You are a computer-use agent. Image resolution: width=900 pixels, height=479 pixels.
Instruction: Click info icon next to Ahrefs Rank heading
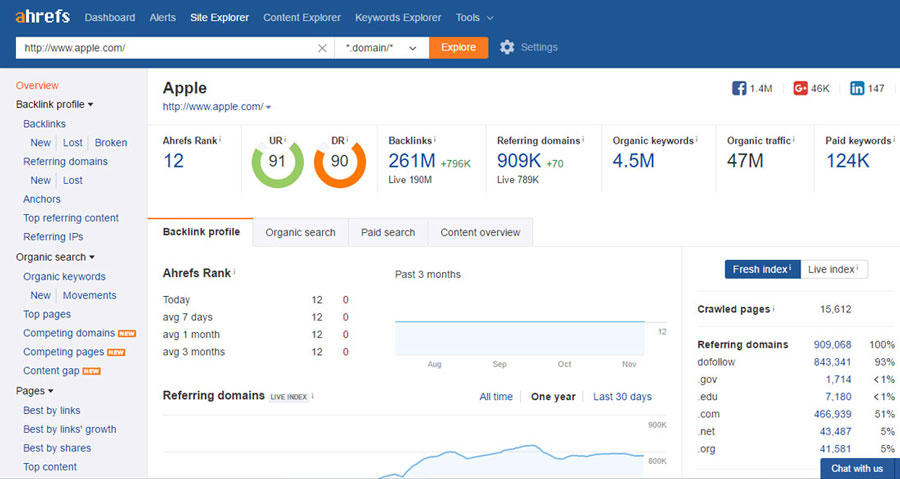click(235, 271)
